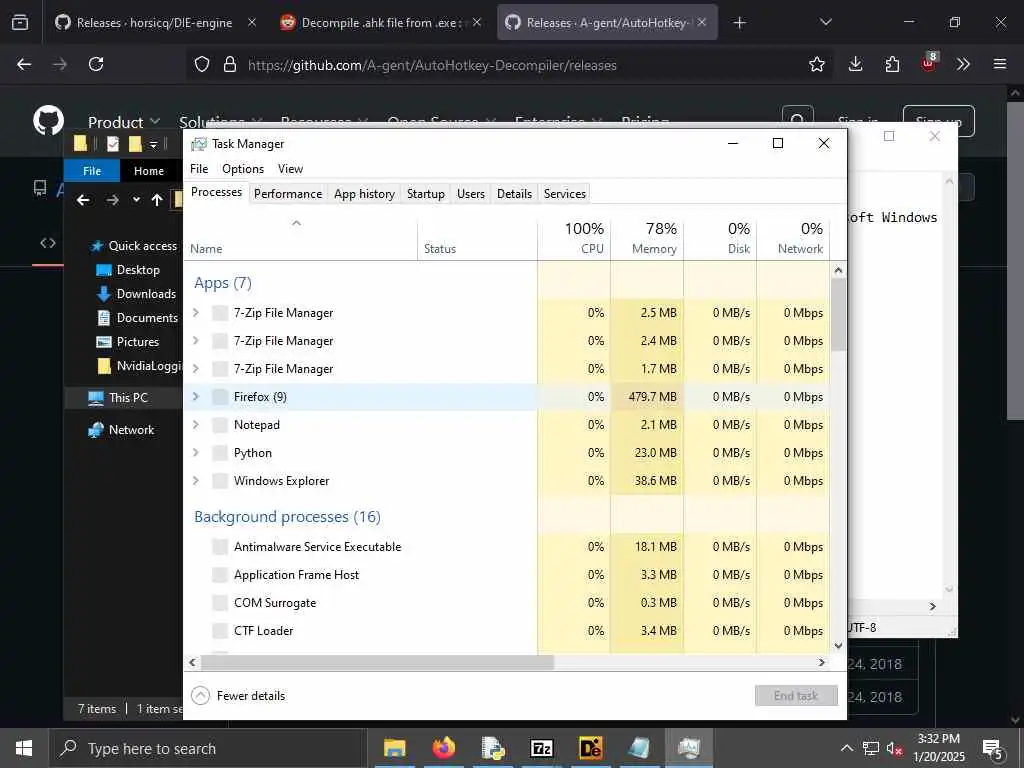This screenshot has width=1024, height=768.
Task: Click the Task Manager horizontal scrollbar thumb
Action: tap(377, 662)
